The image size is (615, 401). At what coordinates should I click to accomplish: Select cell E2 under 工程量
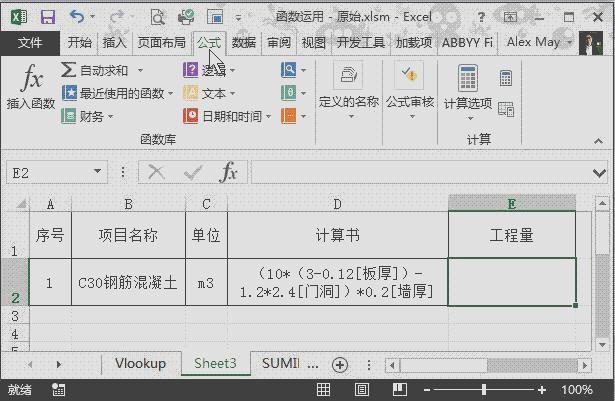(x=512, y=282)
